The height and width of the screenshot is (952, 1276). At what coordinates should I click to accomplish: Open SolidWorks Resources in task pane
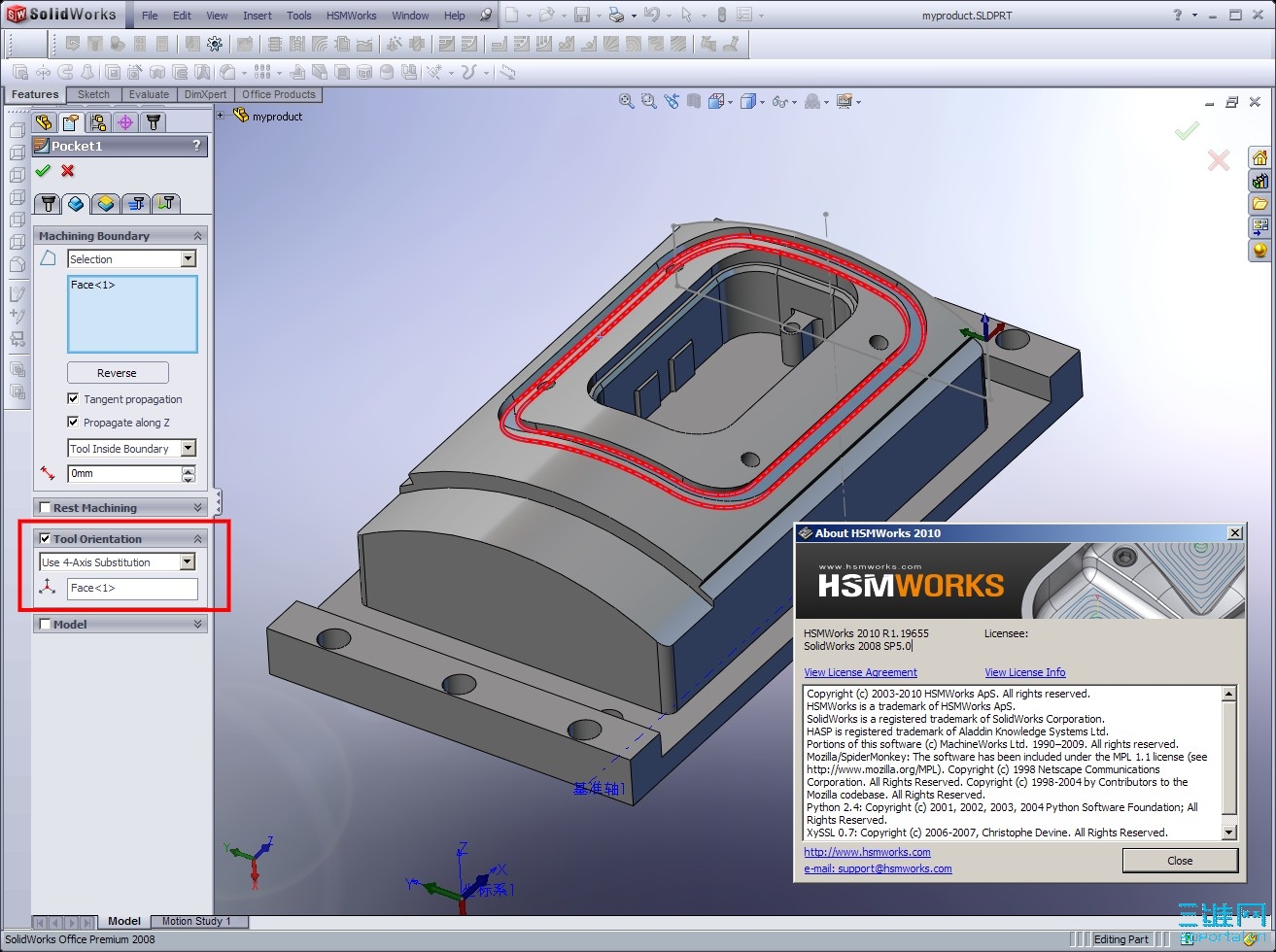pyautogui.click(x=1259, y=157)
